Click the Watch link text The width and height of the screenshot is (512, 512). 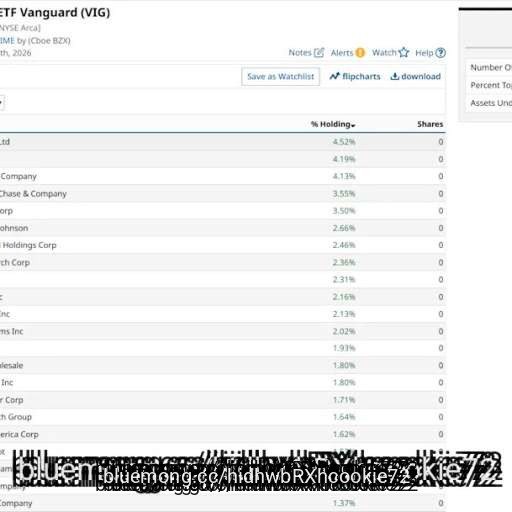384,53
